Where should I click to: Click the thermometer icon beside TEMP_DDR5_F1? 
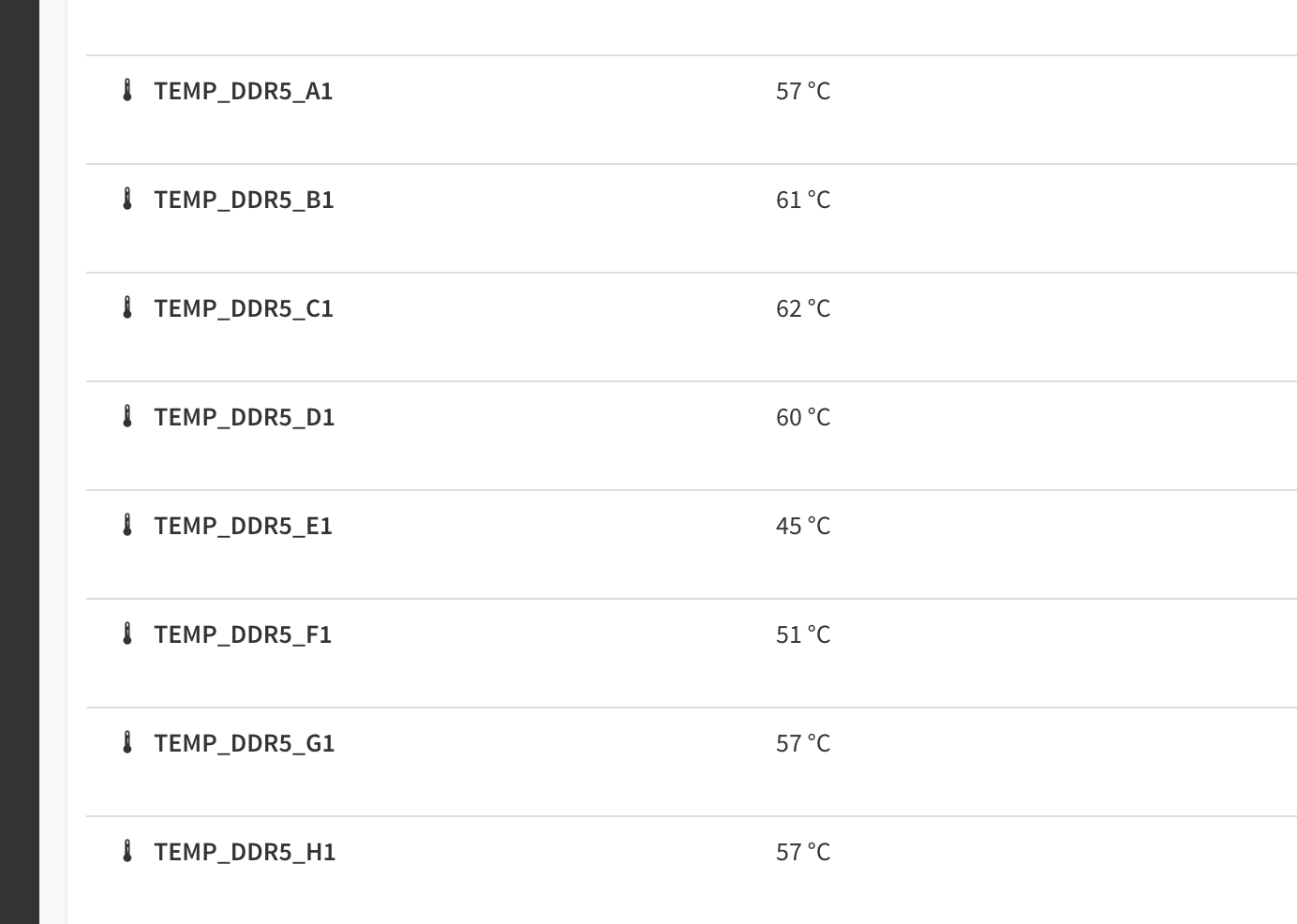coord(127,634)
